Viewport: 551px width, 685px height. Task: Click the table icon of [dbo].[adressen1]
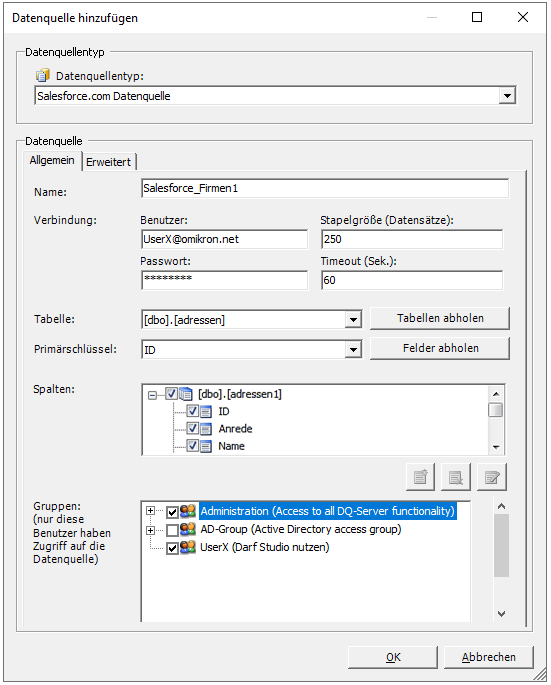pos(186,394)
